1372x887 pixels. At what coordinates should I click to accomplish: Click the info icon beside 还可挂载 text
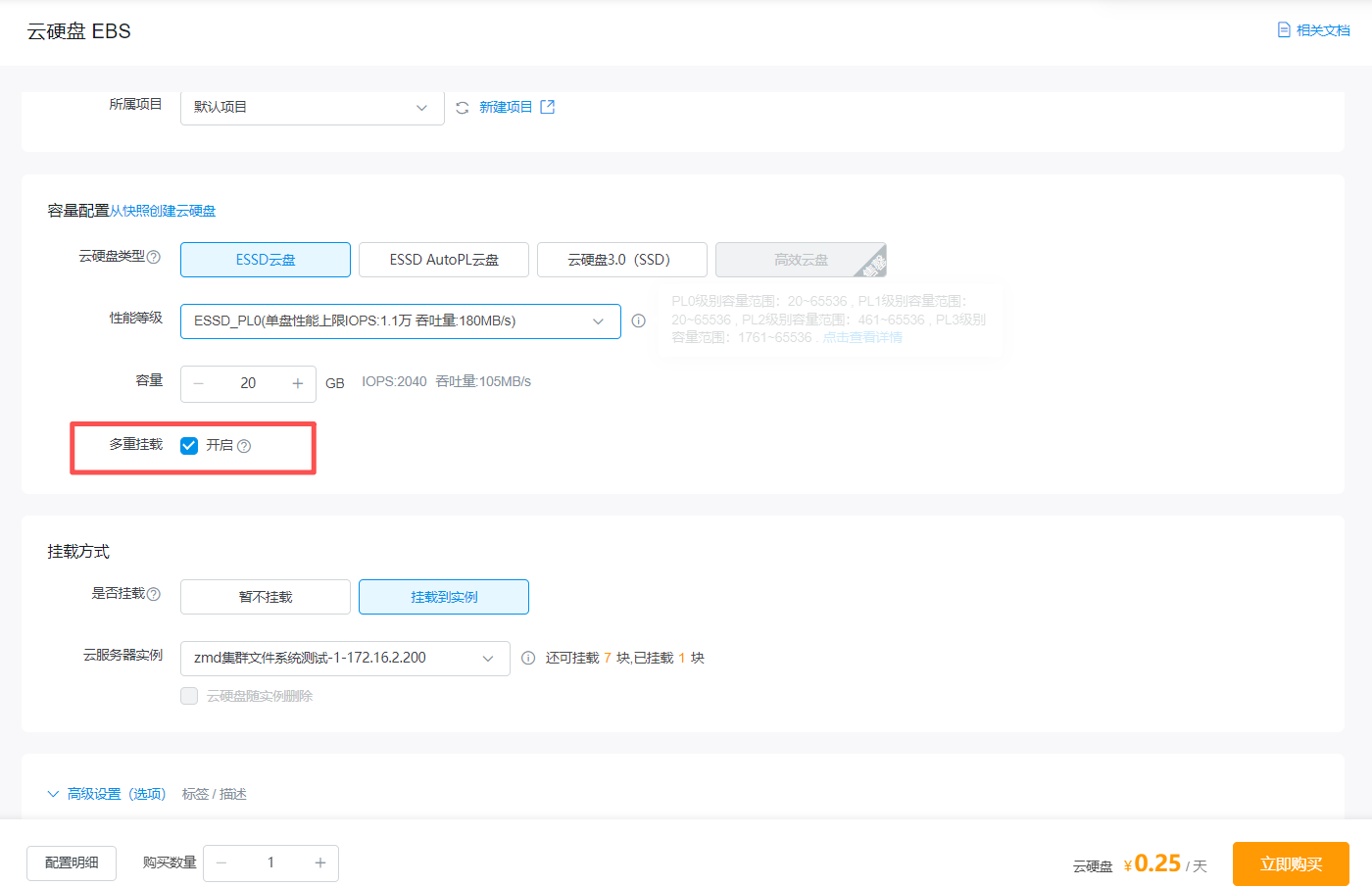[x=528, y=658]
